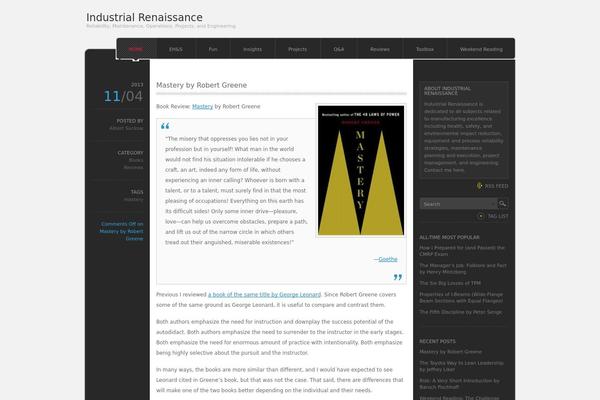Open The Manager's Job by Henry Mintzberg

tap(463, 268)
